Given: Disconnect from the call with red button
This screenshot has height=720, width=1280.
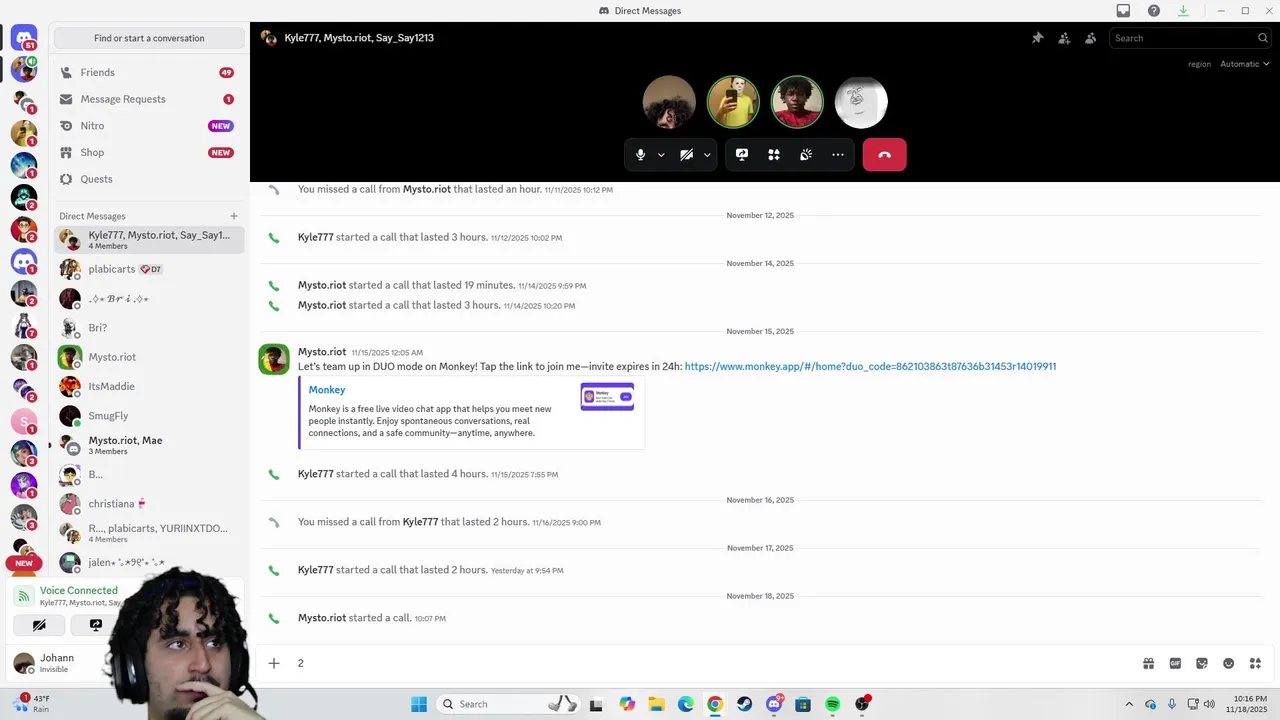Looking at the screenshot, I should coord(884,155).
